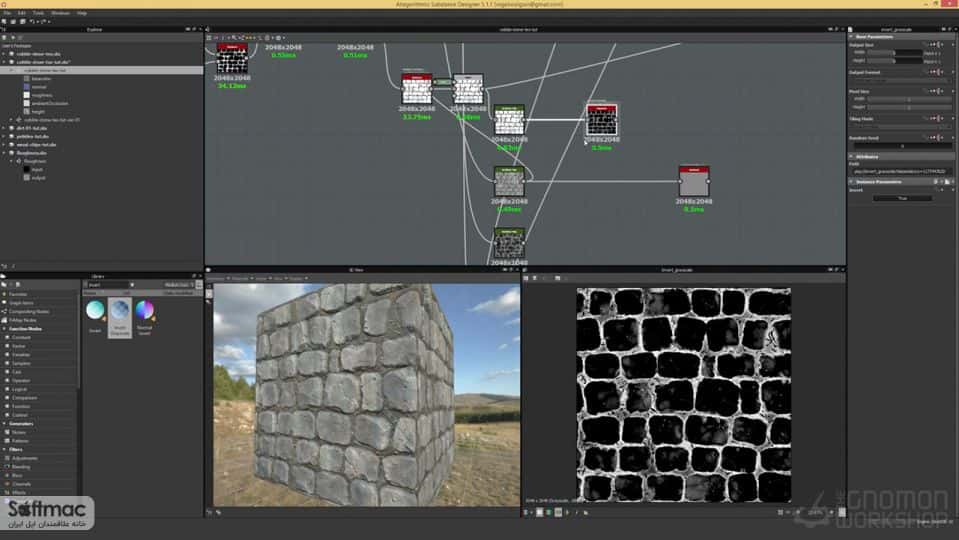The image size is (959, 540).
Task: Open Compositing Nodes category in Library
Action: 29,311
